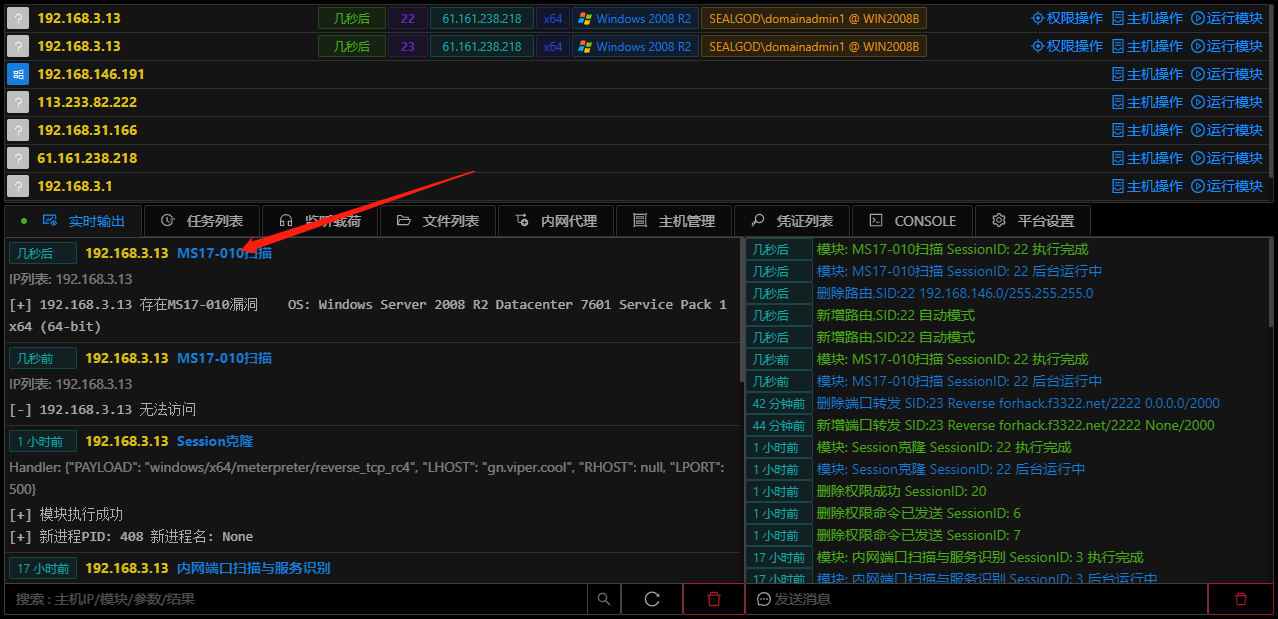Click 运行模块 for session 23 row

pyautogui.click(x=1227, y=46)
